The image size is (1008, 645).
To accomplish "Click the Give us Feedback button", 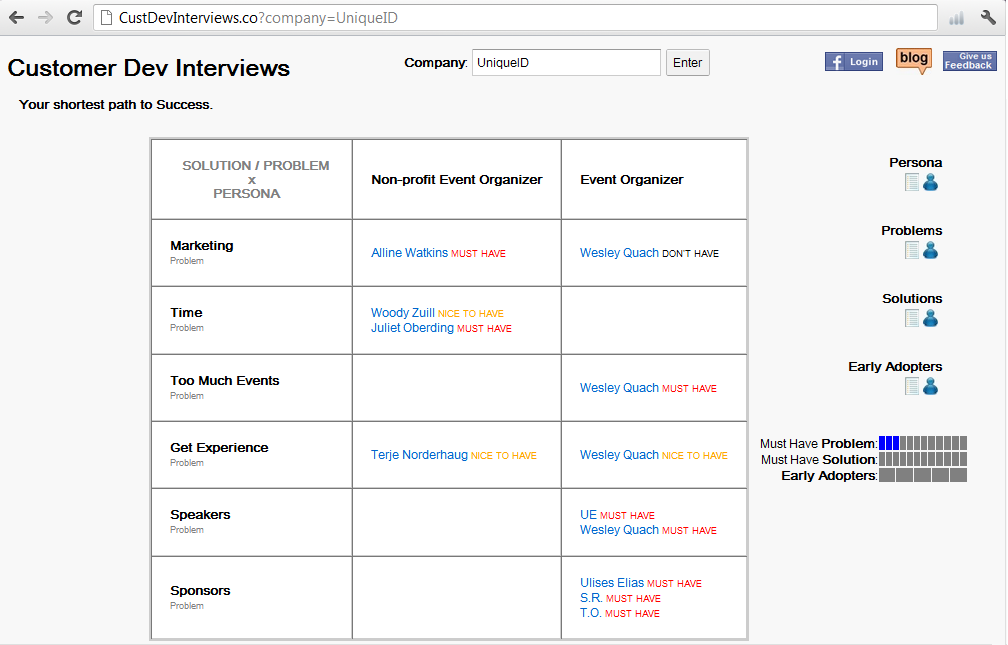I will [x=967, y=61].
